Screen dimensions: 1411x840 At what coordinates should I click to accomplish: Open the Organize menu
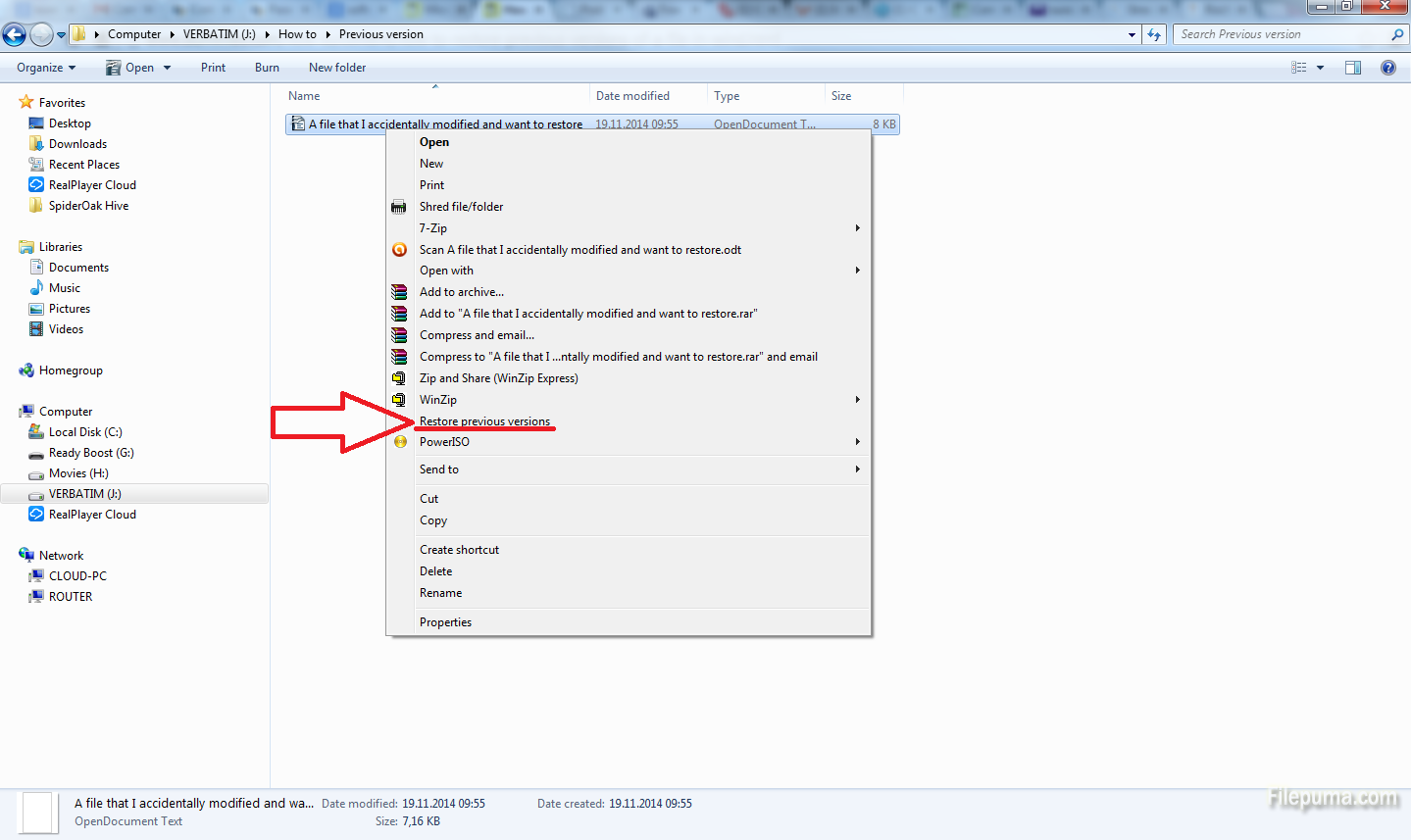click(x=46, y=68)
